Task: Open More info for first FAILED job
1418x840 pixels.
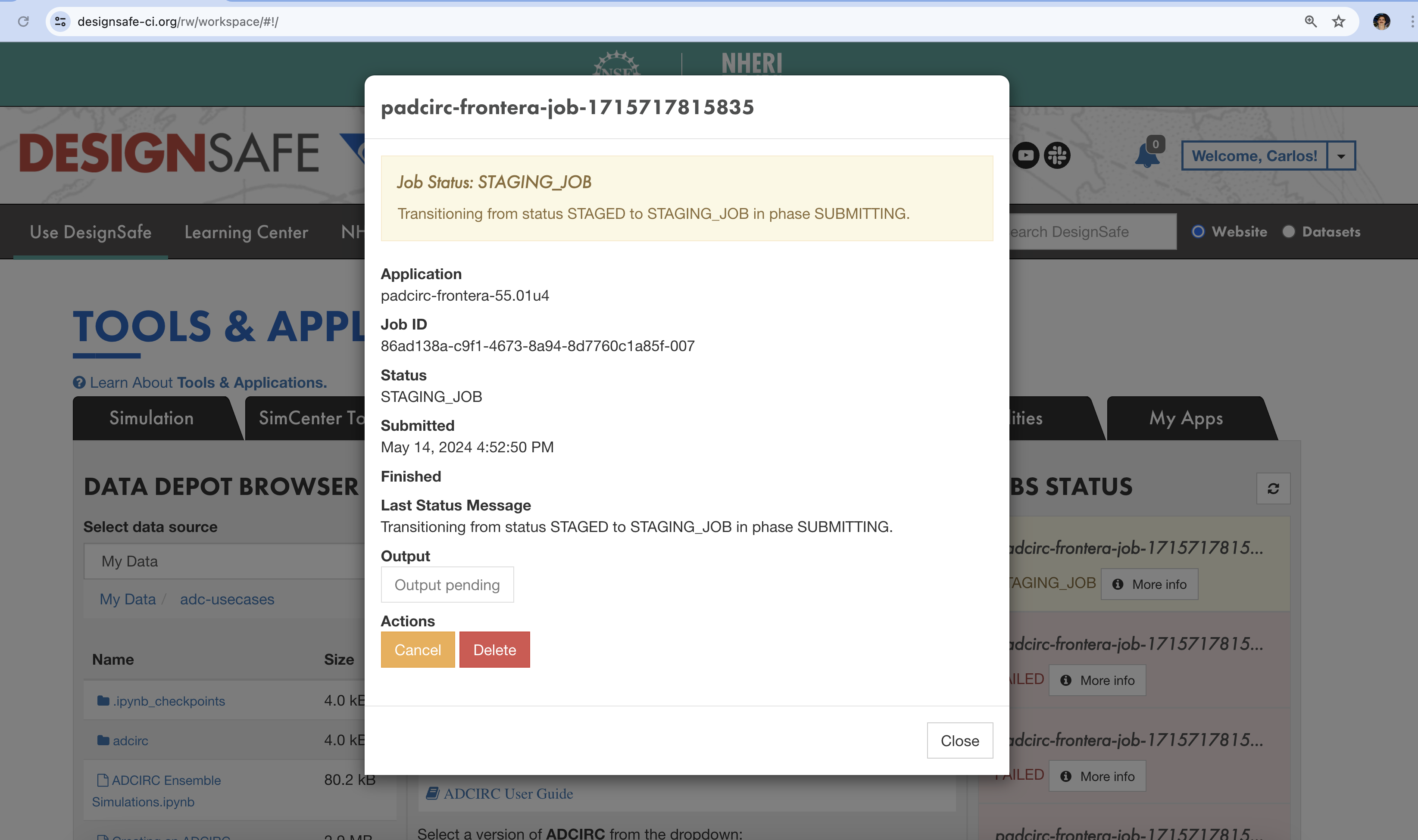Action: (x=1097, y=680)
